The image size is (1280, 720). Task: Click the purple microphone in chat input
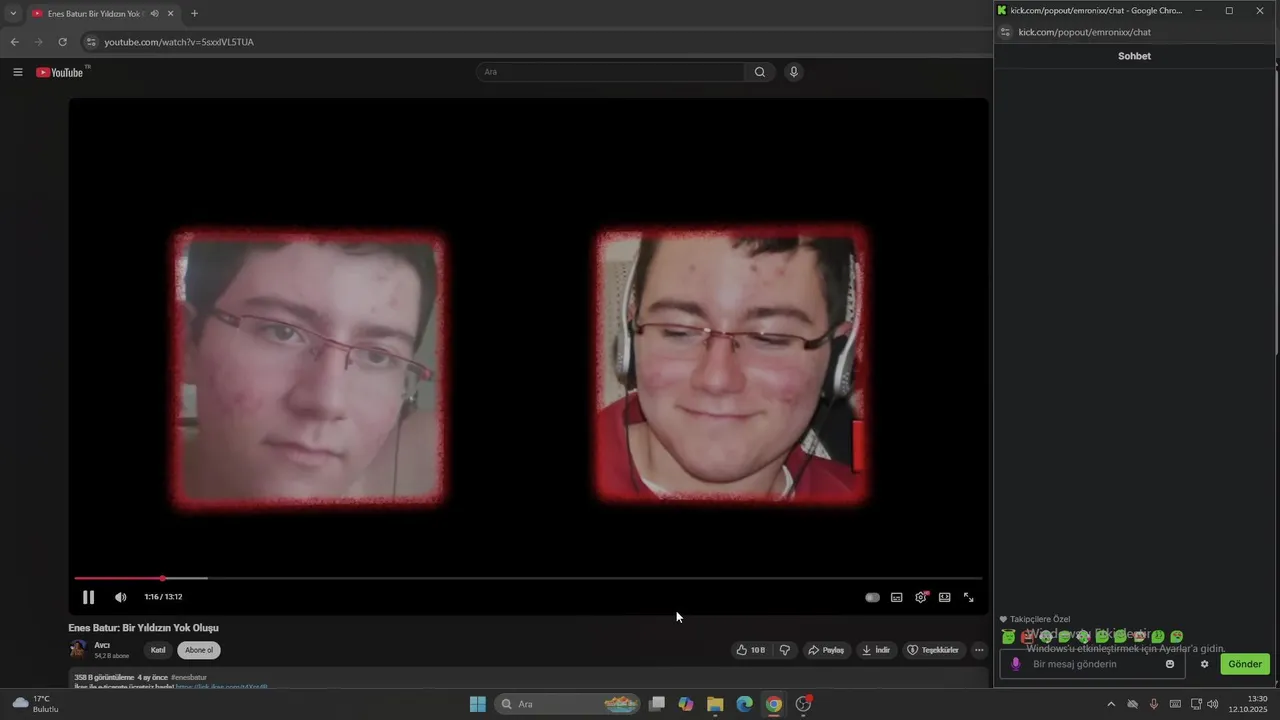click(x=1016, y=664)
